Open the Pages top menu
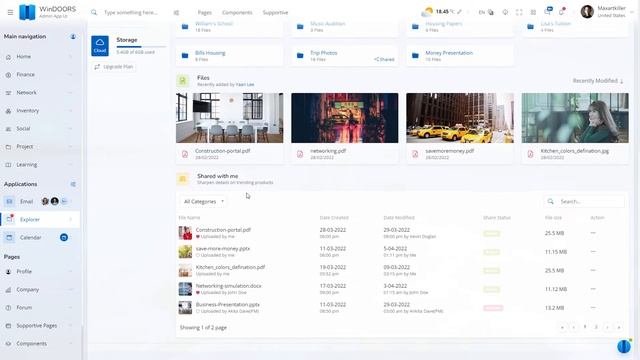Viewport: 640px width, 360px height. [x=204, y=13]
